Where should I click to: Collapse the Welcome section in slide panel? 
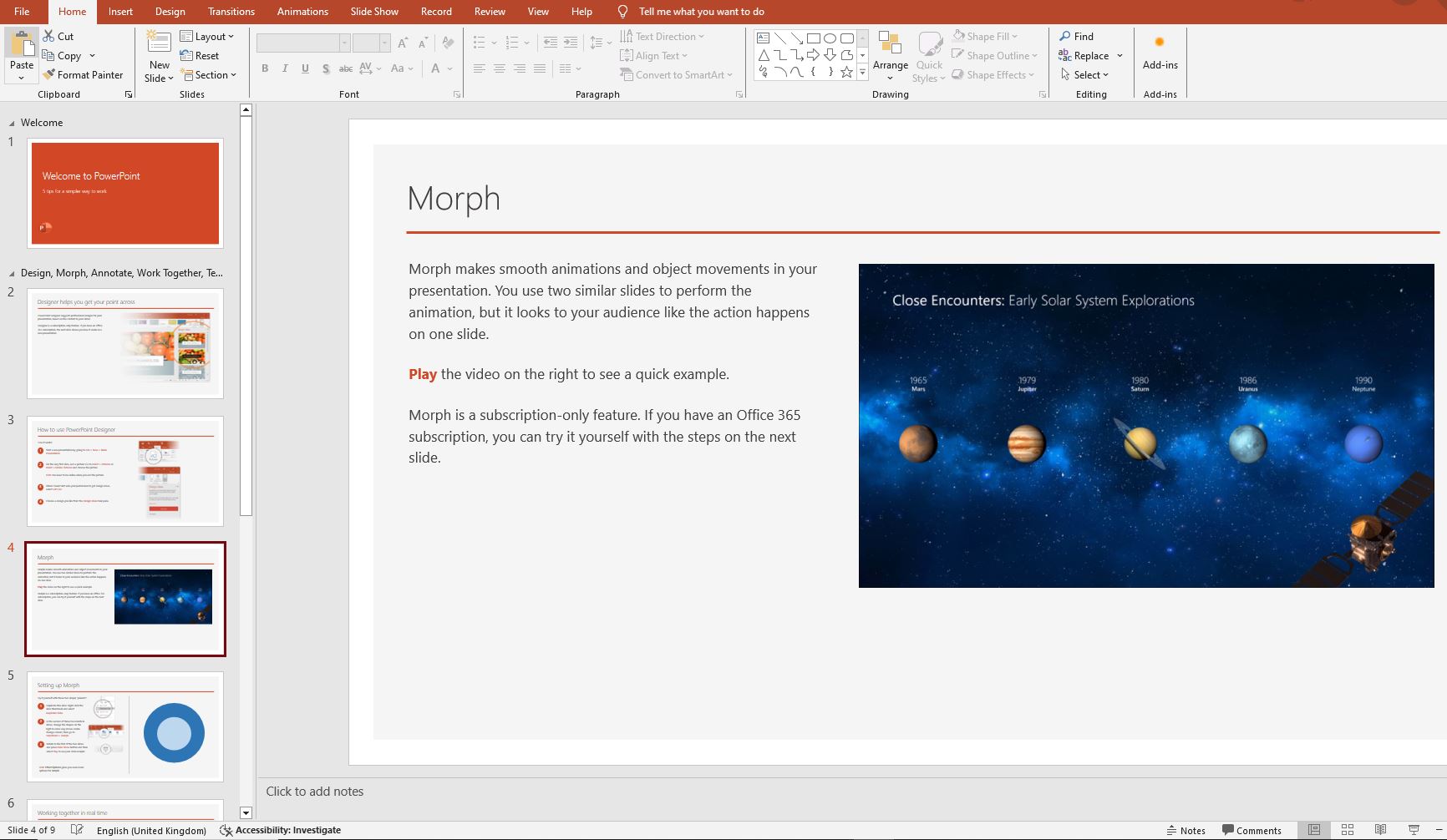pyautogui.click(x=12, y=123)
